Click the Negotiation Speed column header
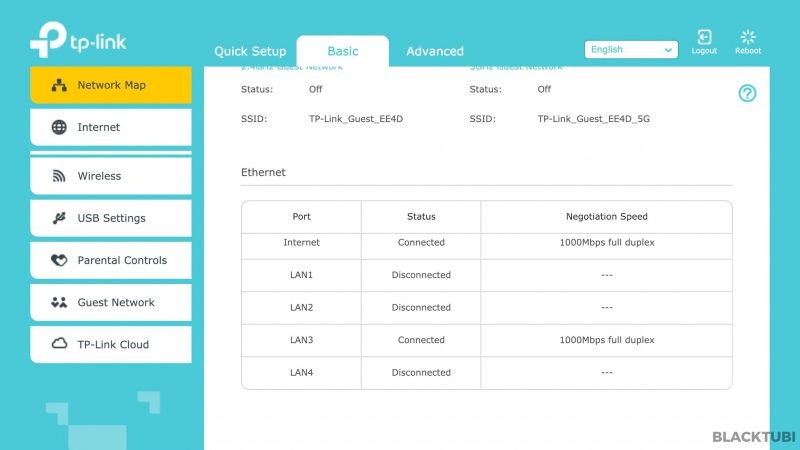The height and width of the screenshot is (450, 800). pyautogui.click(x=607, y=216)
